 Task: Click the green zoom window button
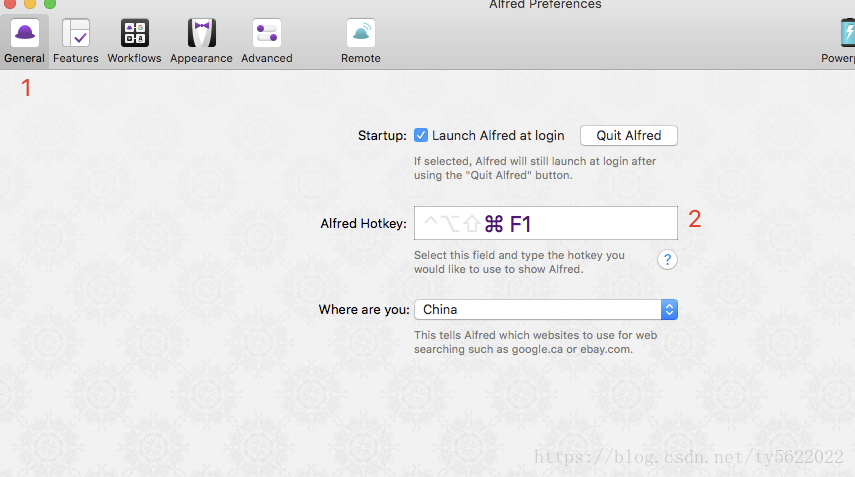pos(50,3)
